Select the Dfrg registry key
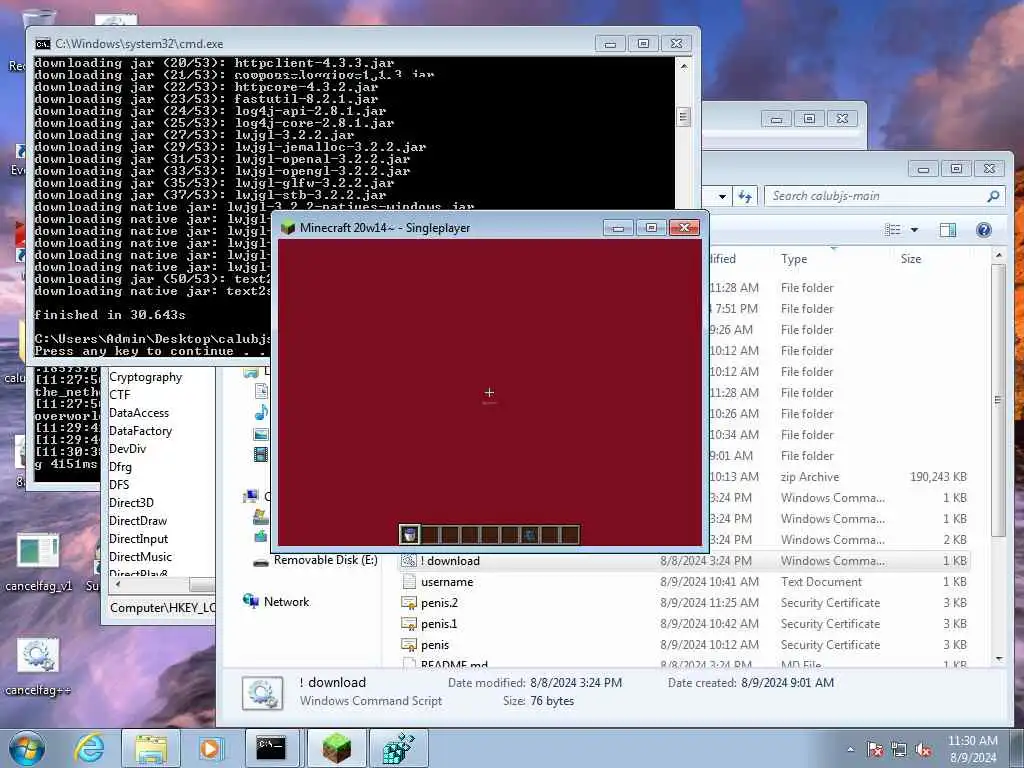 [x=120, y=466]
